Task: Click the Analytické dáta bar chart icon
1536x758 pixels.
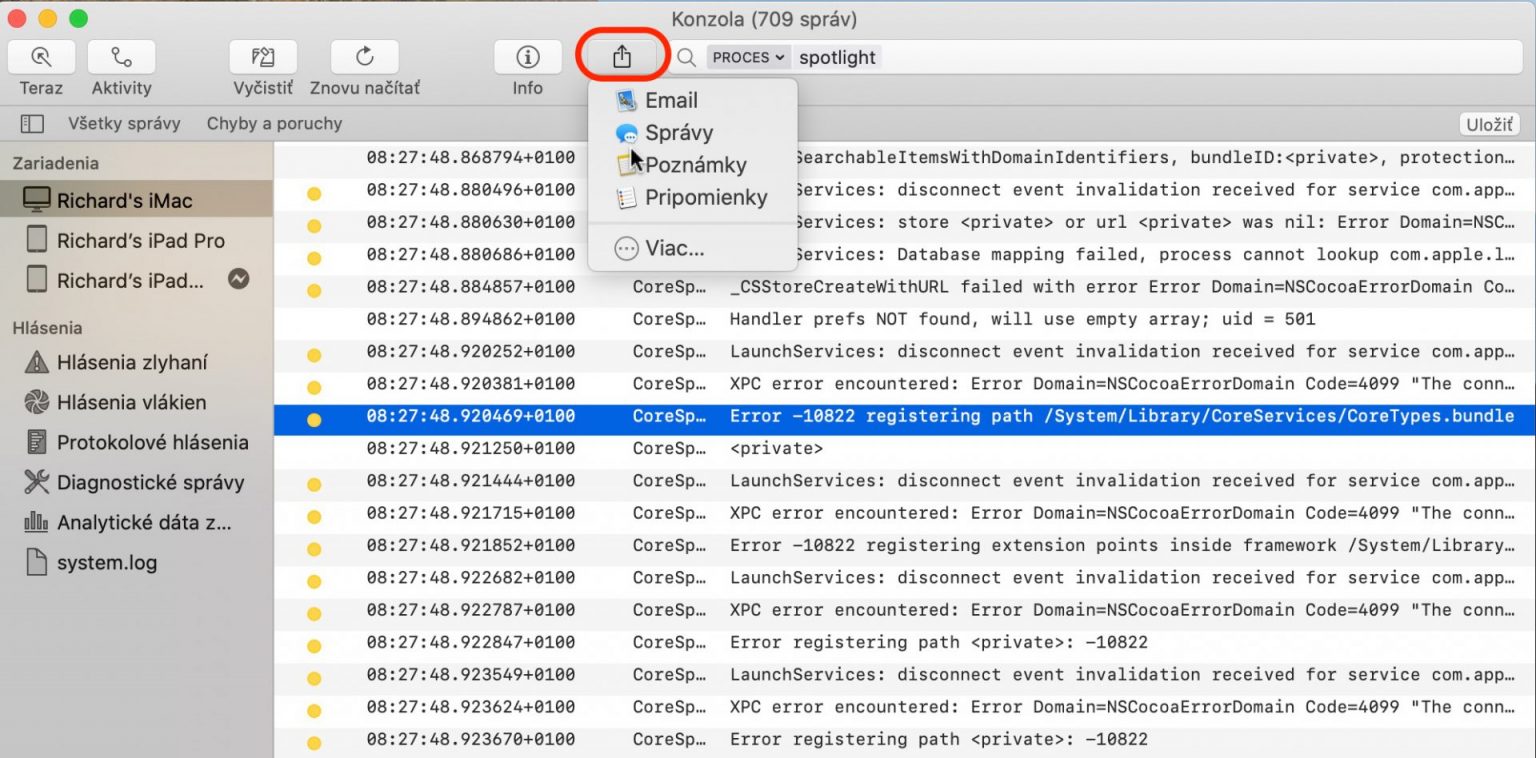Action: (36, 522)
